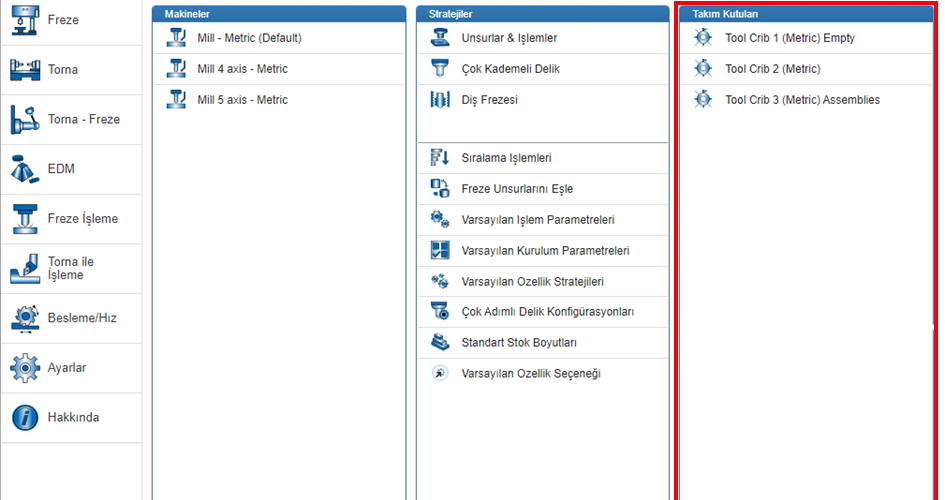Open Ayarlar via the gear icon
This screenshot has height=500, width=945.
[x=25, y=368]
